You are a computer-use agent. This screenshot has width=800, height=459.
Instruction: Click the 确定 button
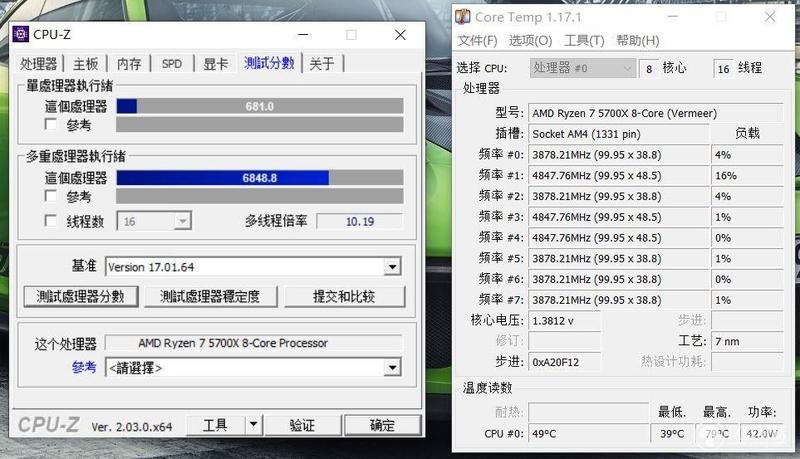383,424
